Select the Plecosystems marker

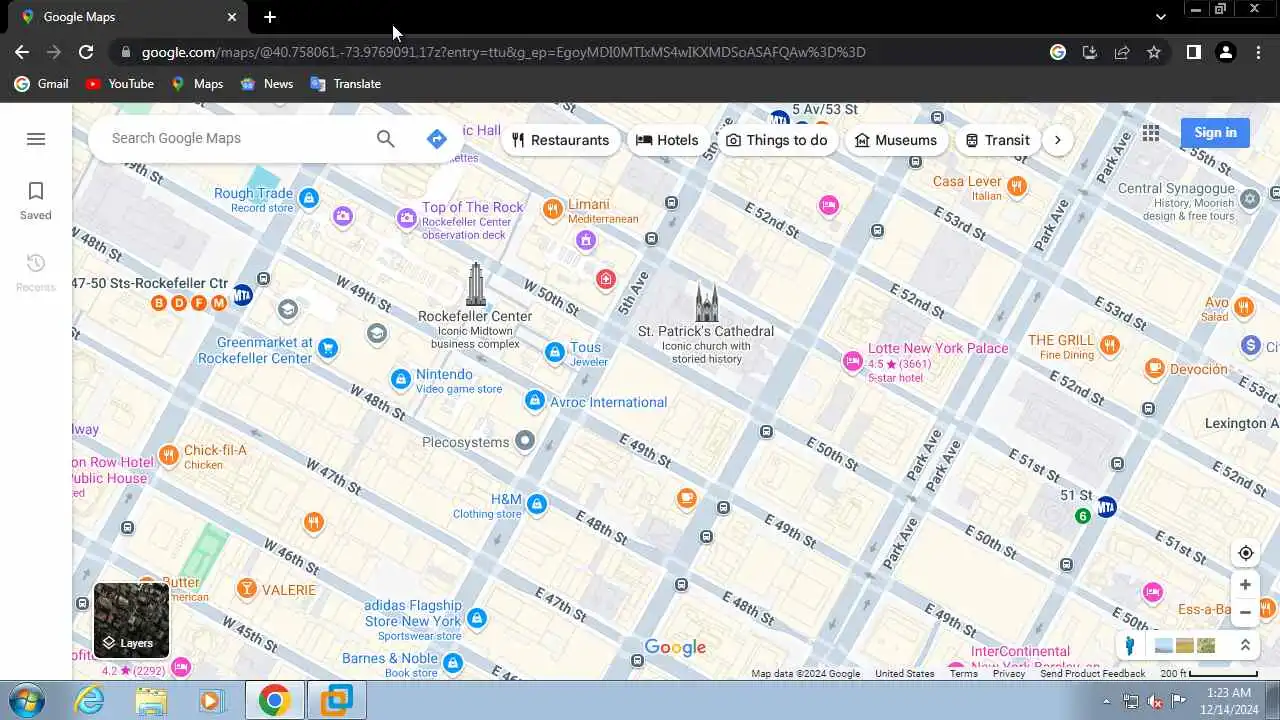(524, 440)
